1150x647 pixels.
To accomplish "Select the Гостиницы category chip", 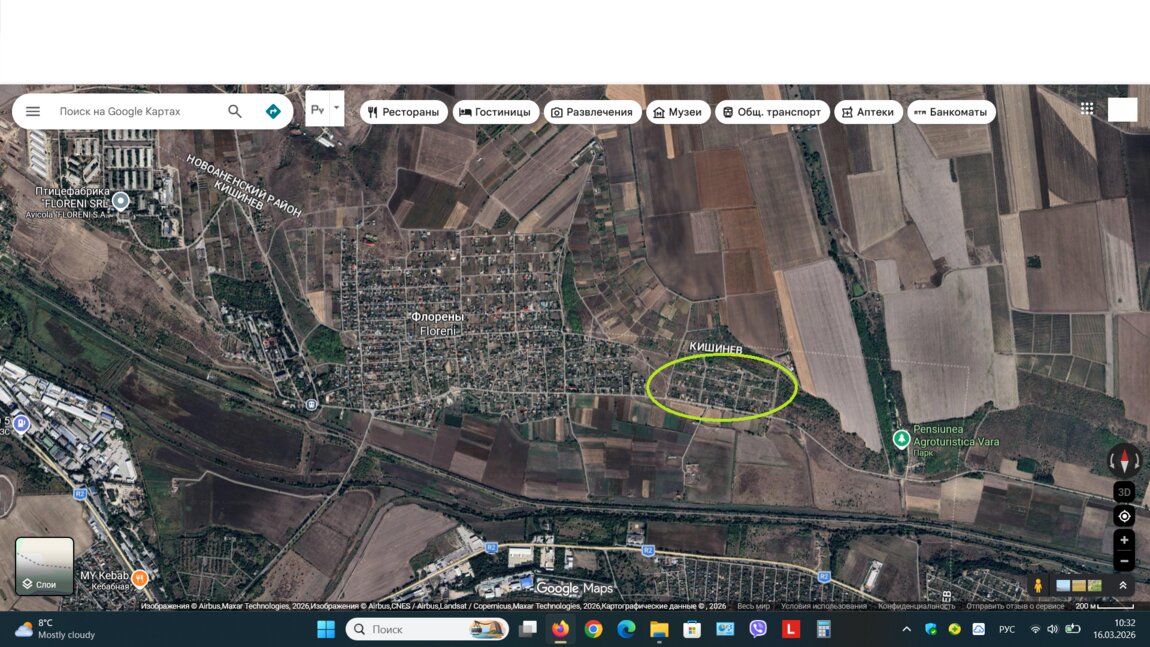I will tap(495, 112).
